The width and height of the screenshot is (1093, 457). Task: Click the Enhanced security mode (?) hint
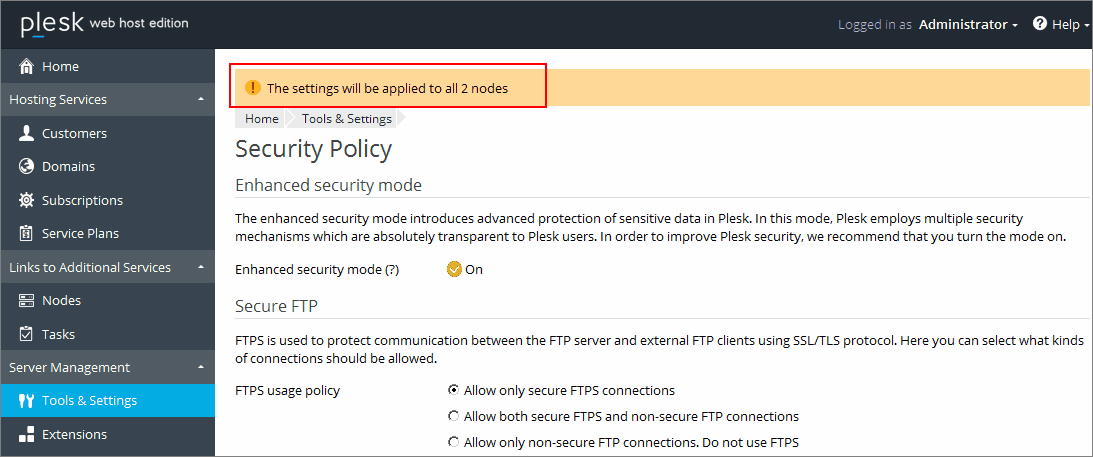click(392, 270)
